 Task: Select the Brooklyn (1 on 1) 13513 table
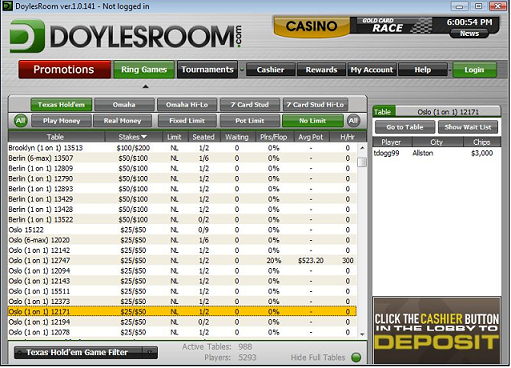click(x=182, y=148)
